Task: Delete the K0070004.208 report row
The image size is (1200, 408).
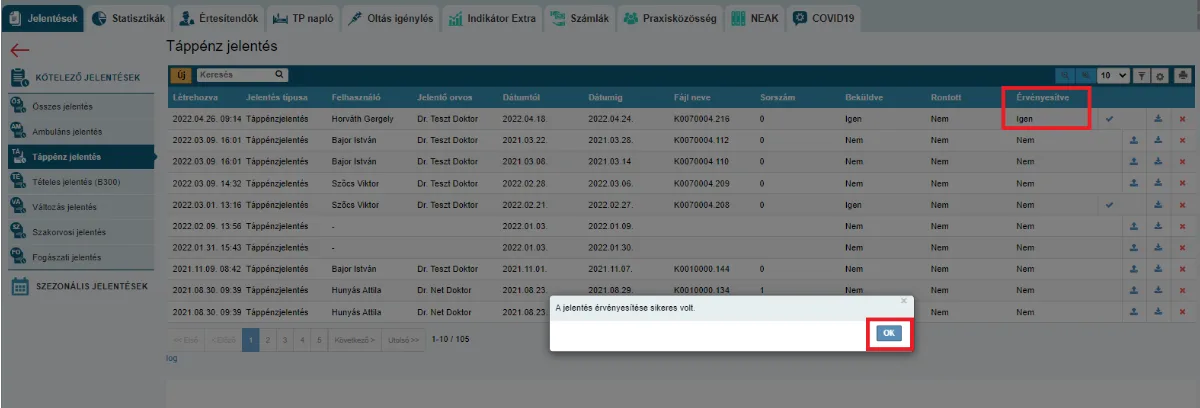Action: coord(1182,204)
